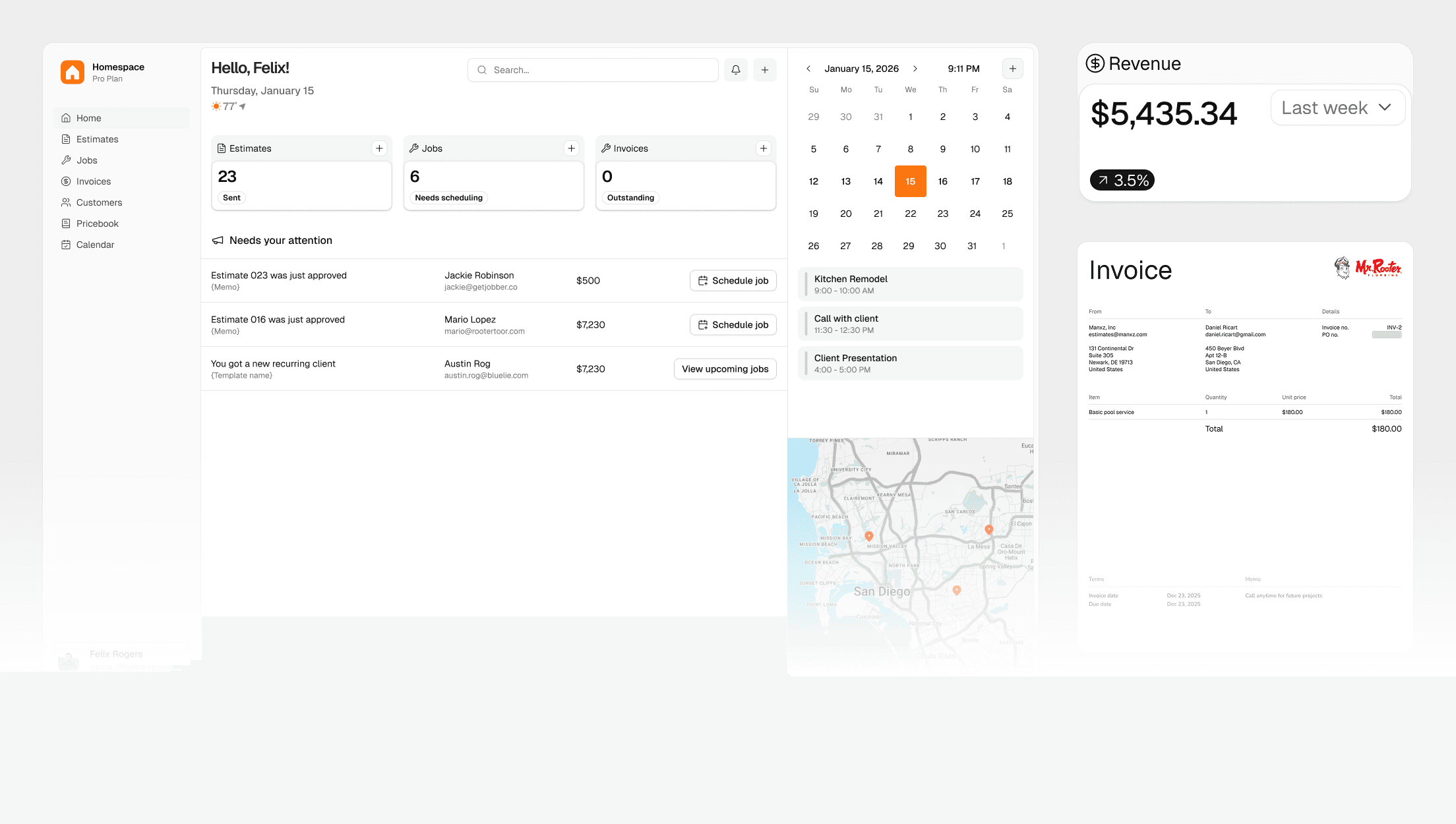The width and height of the screenshot is (1456, 824).
Task: Click inside the Search field
Action: coord(592,69)
